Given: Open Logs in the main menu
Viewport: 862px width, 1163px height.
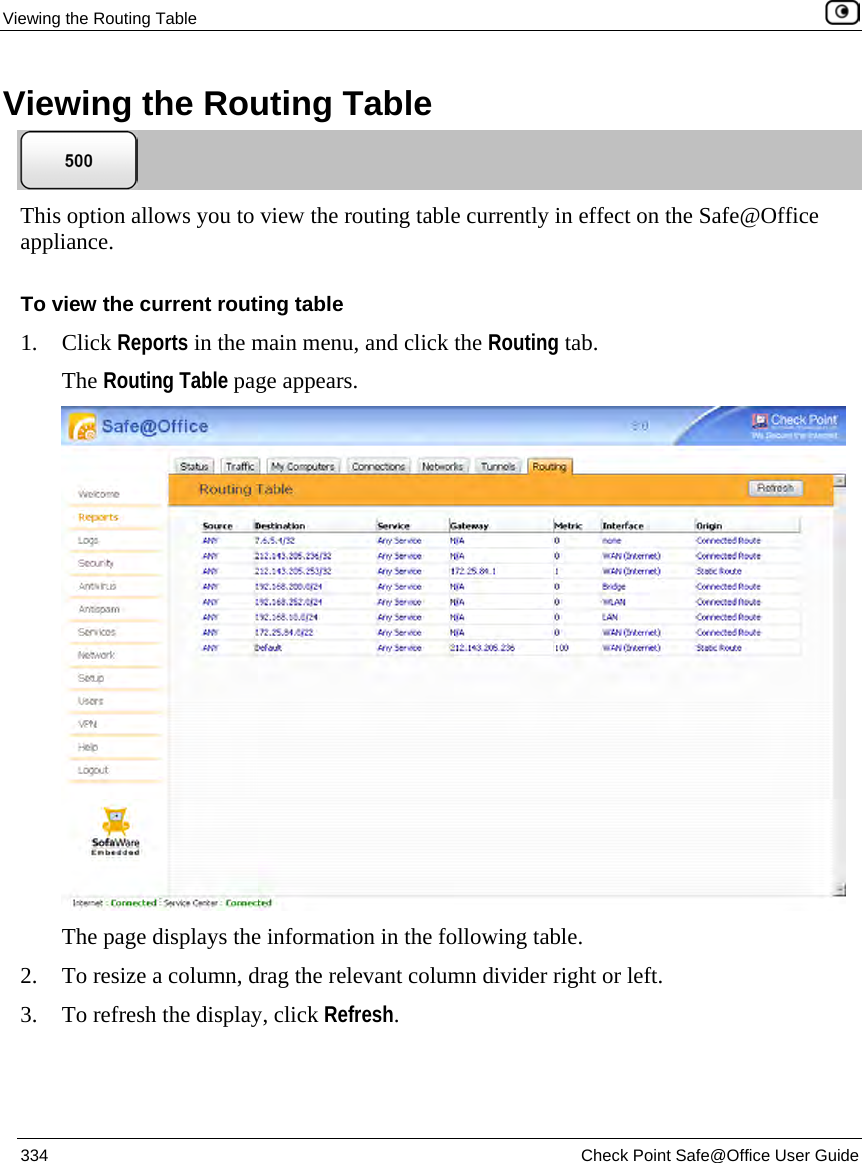Looking at the screenshot, I should click(88, 540).
